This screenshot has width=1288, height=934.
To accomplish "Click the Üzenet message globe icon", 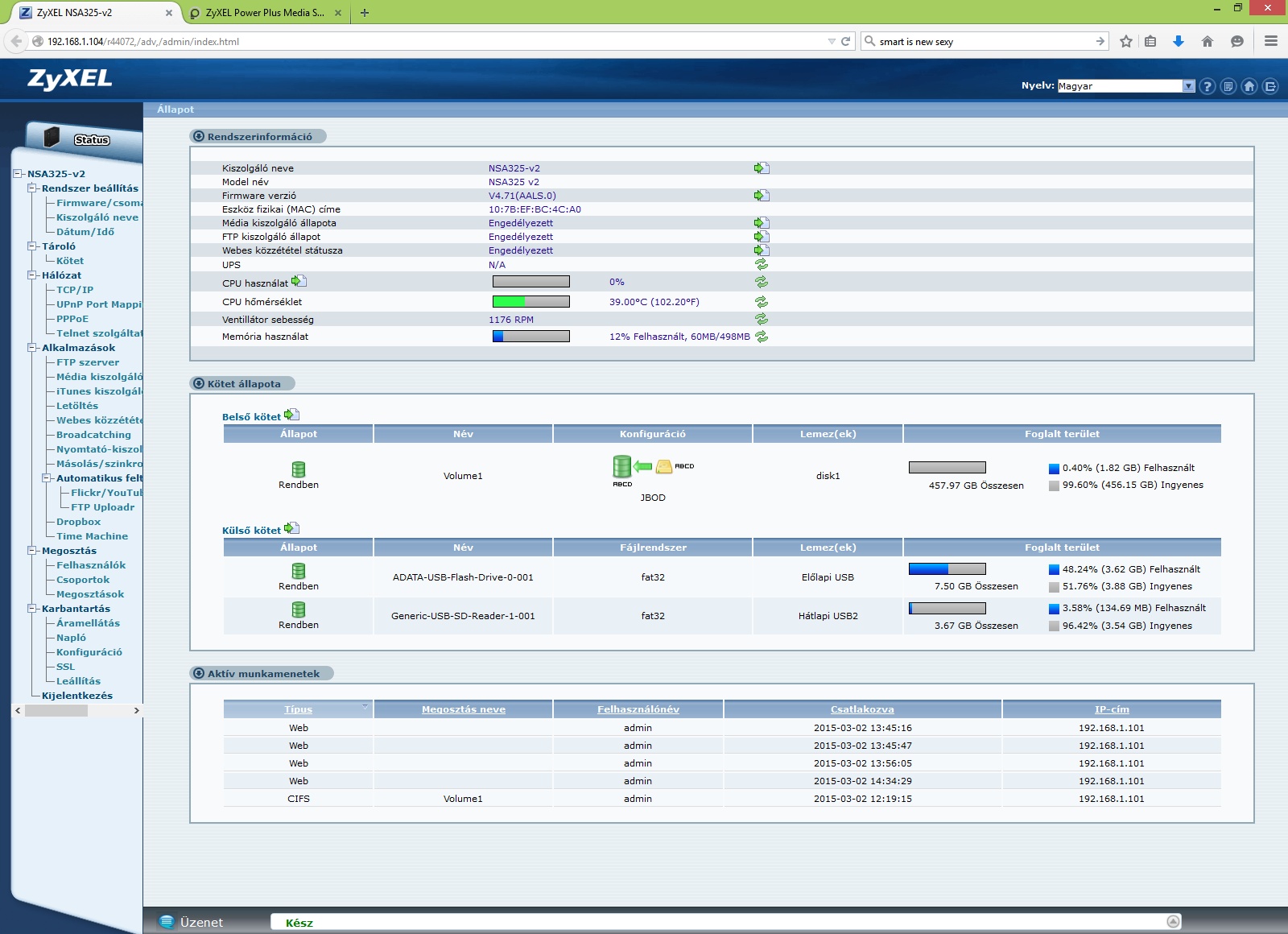I will pyautogui.click(x=167, y=922).
